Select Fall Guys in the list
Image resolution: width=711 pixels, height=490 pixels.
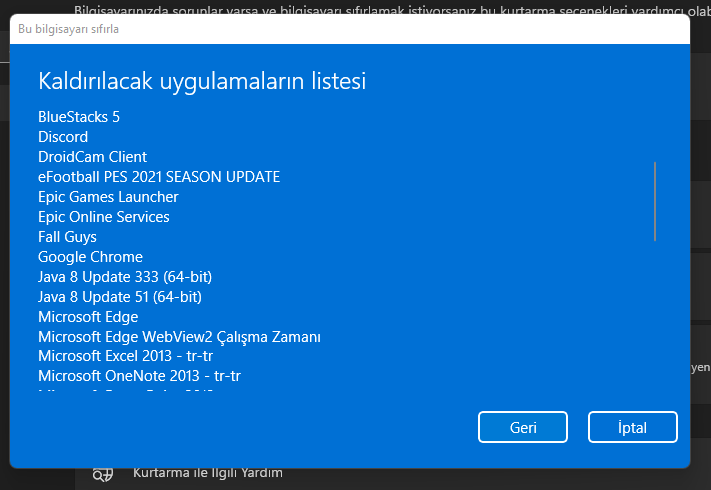[x=67, y=237]
